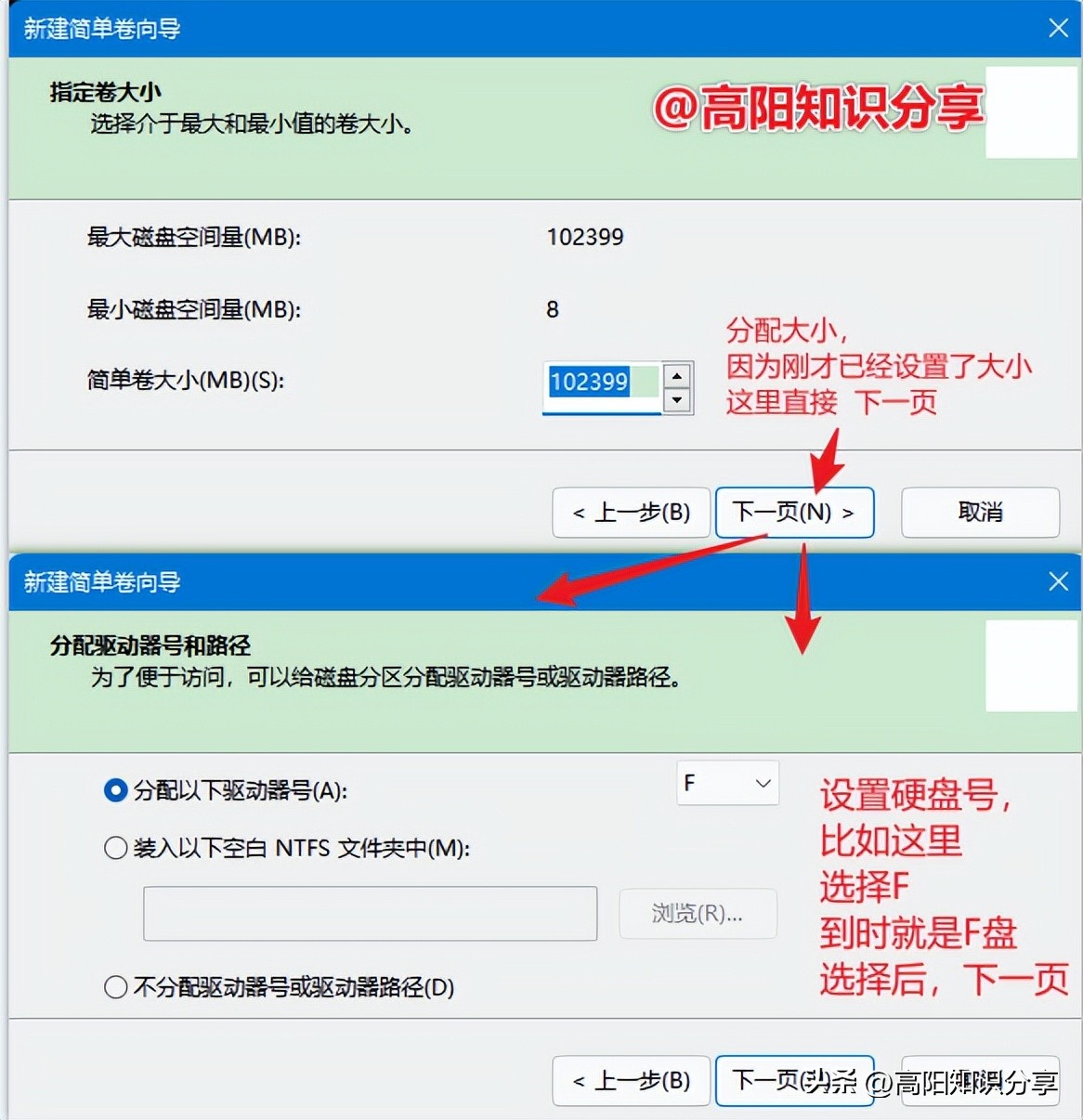Select 不分配驱动器号或驱动器路径(D) option

[115, 987]
